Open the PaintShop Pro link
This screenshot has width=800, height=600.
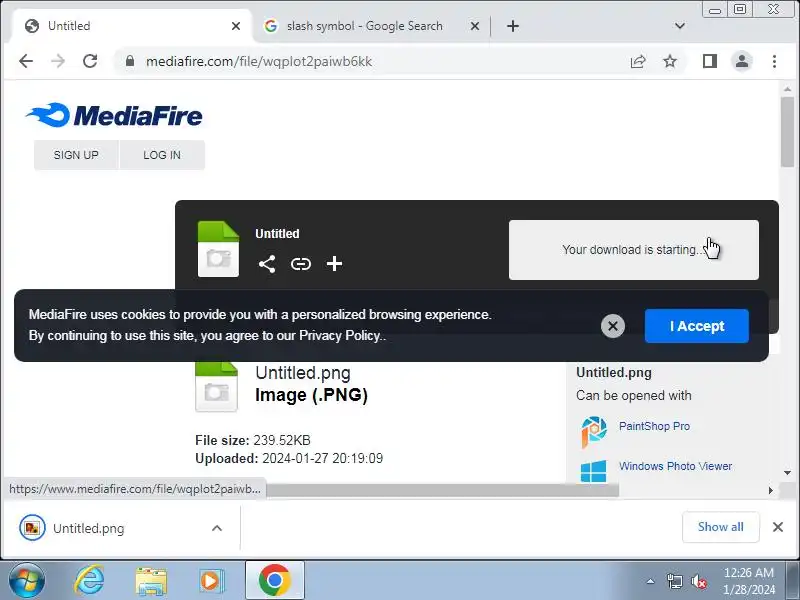pyautogui.click(x=654, y=426)
